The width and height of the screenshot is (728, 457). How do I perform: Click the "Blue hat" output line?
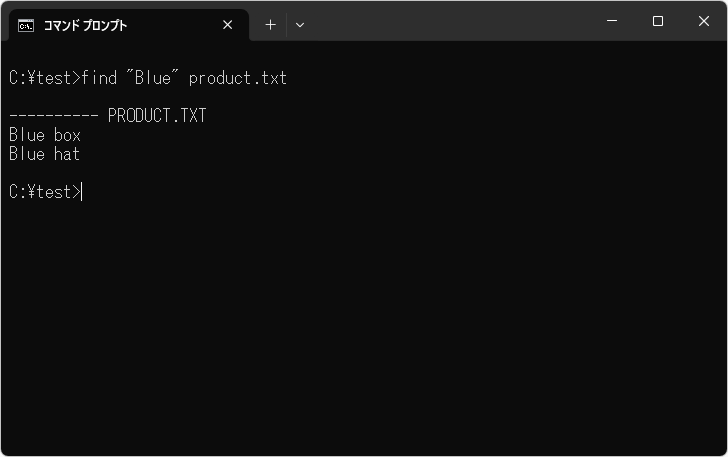[44, 154]
